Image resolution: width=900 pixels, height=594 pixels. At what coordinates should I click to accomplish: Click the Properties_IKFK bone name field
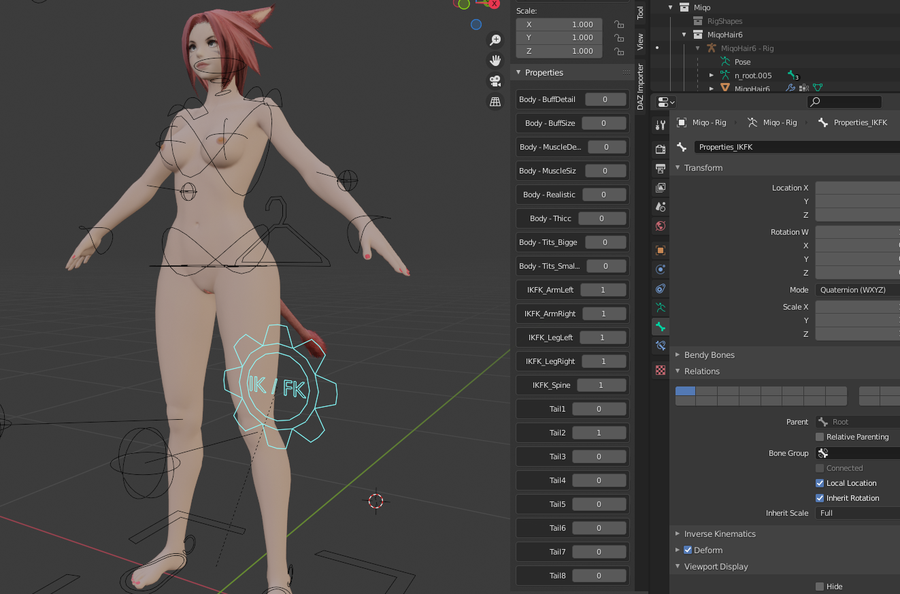797,147
